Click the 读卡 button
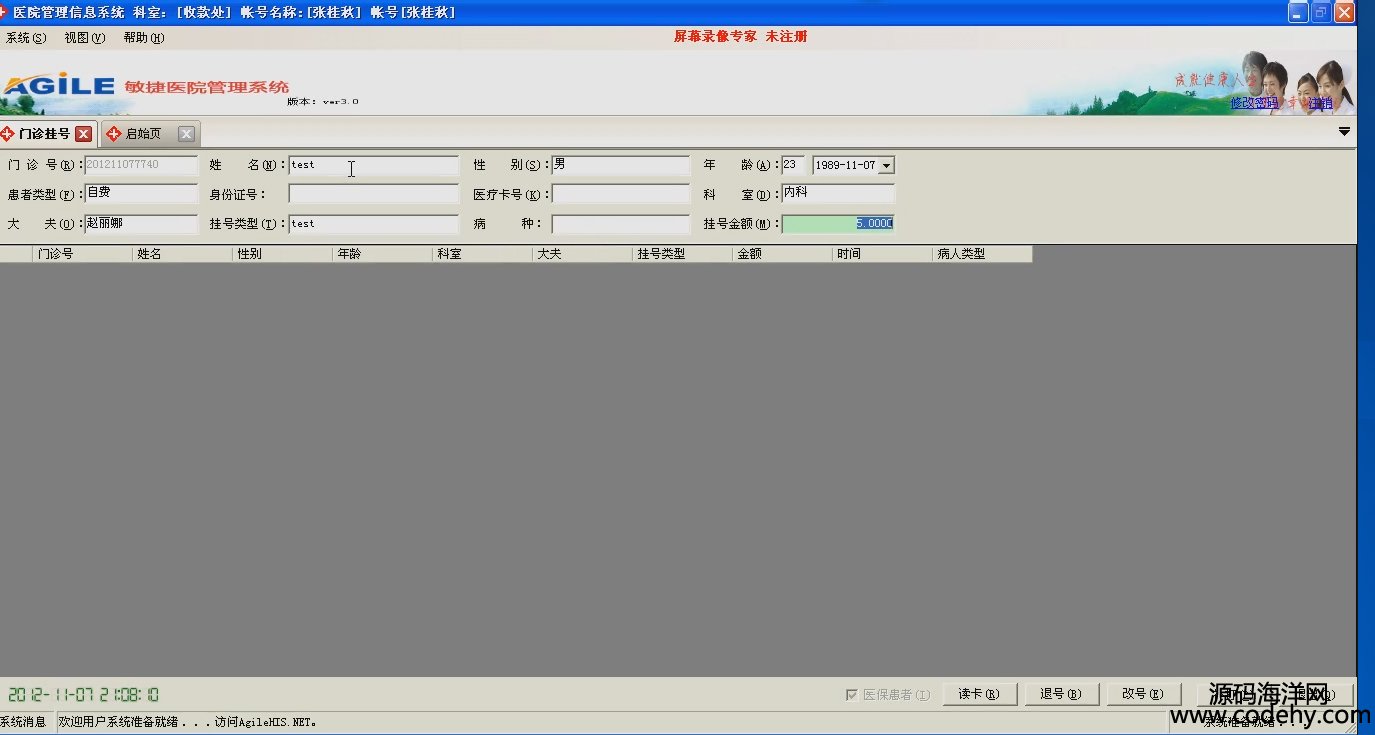 tap(979, 694)
